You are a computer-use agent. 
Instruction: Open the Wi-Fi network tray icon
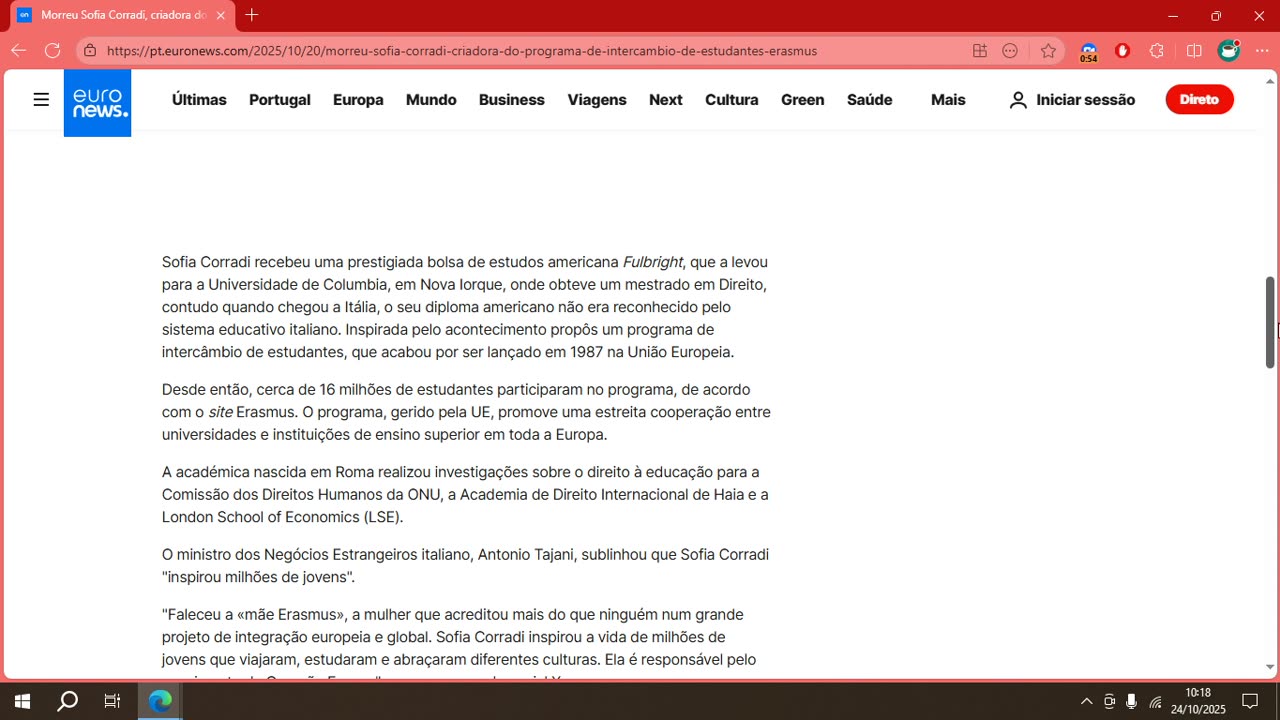pos(1155,701)
